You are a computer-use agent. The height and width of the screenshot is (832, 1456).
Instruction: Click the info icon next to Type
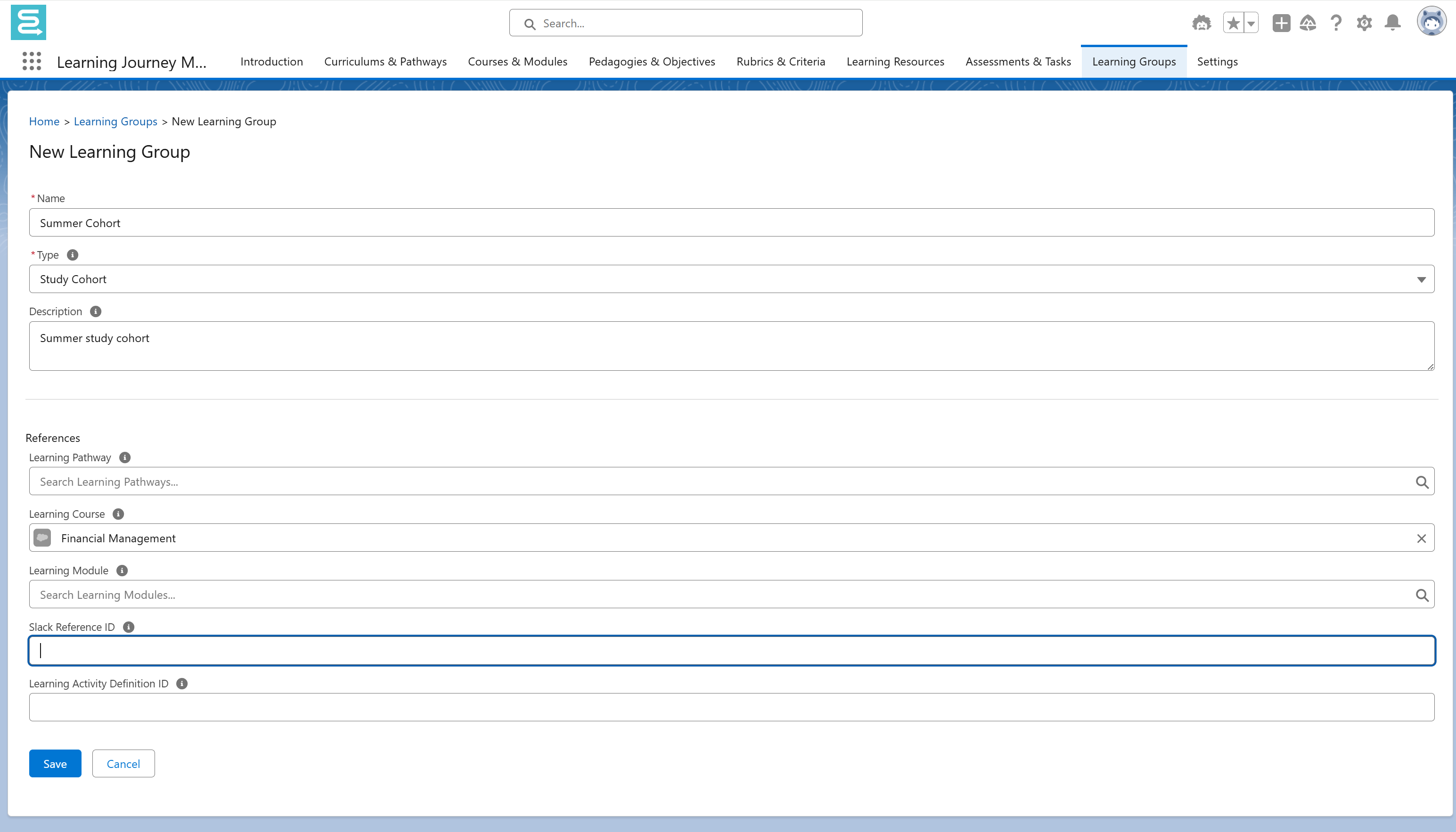pyautogui.click(x=73, y=255)
